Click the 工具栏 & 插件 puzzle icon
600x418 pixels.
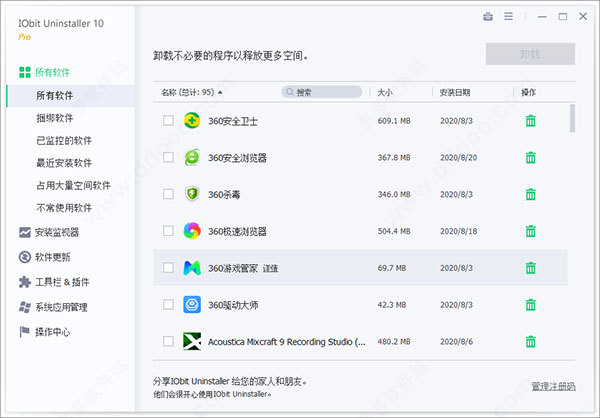click(x=25, y=282)
